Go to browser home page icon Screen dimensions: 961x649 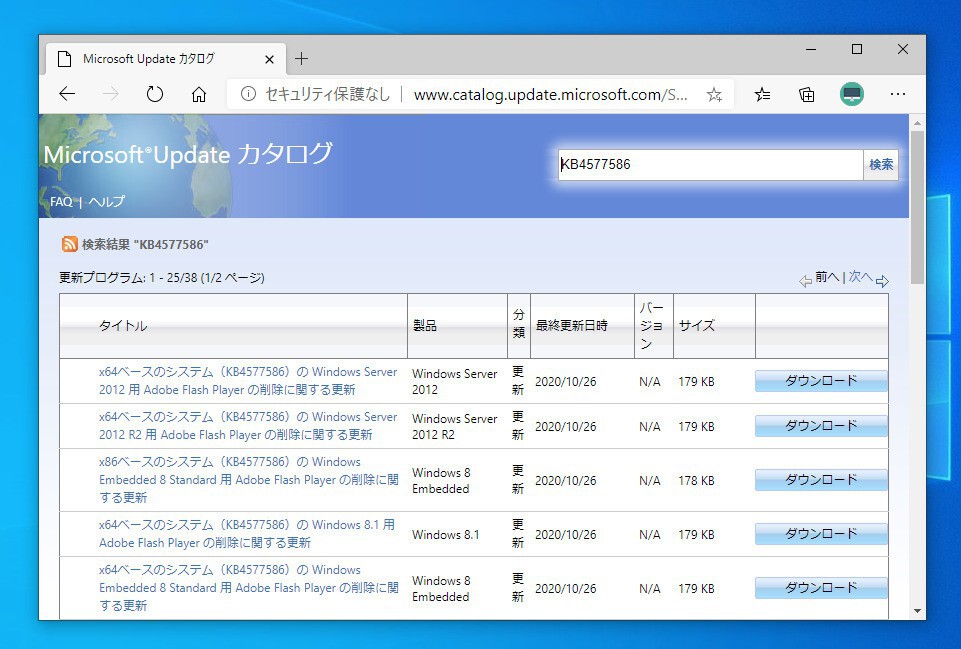199,94
